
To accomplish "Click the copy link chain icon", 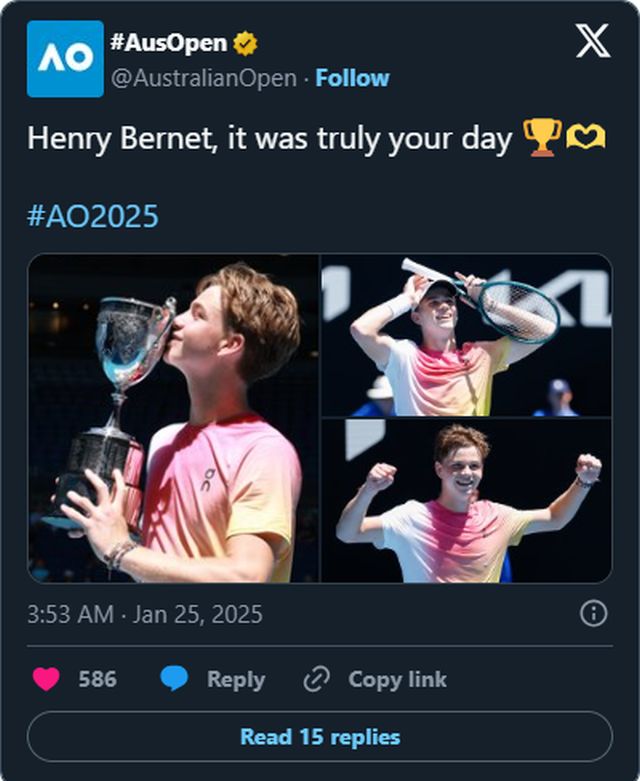I will pyautogui.click(x=316, y=679).
